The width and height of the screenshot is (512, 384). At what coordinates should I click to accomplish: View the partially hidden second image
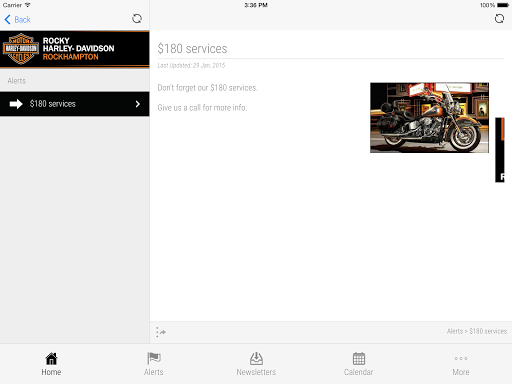[x=500, y=150]
